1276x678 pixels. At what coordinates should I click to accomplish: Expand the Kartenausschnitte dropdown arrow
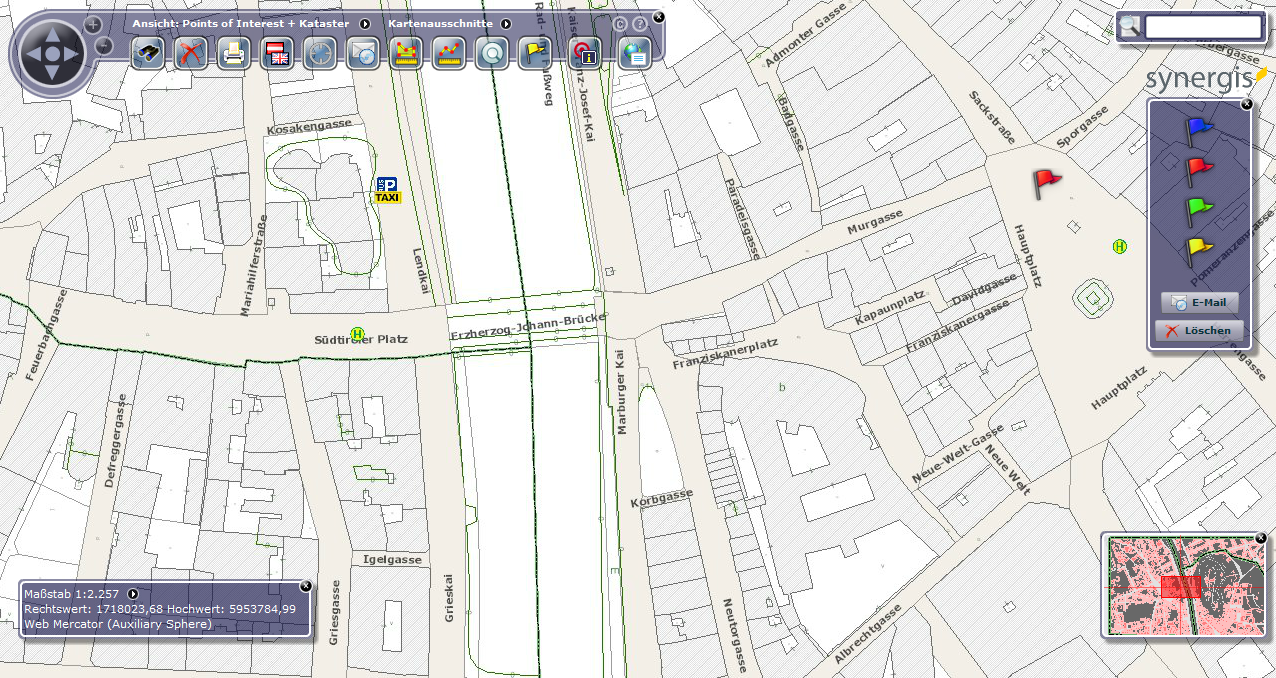pos(506,23)
